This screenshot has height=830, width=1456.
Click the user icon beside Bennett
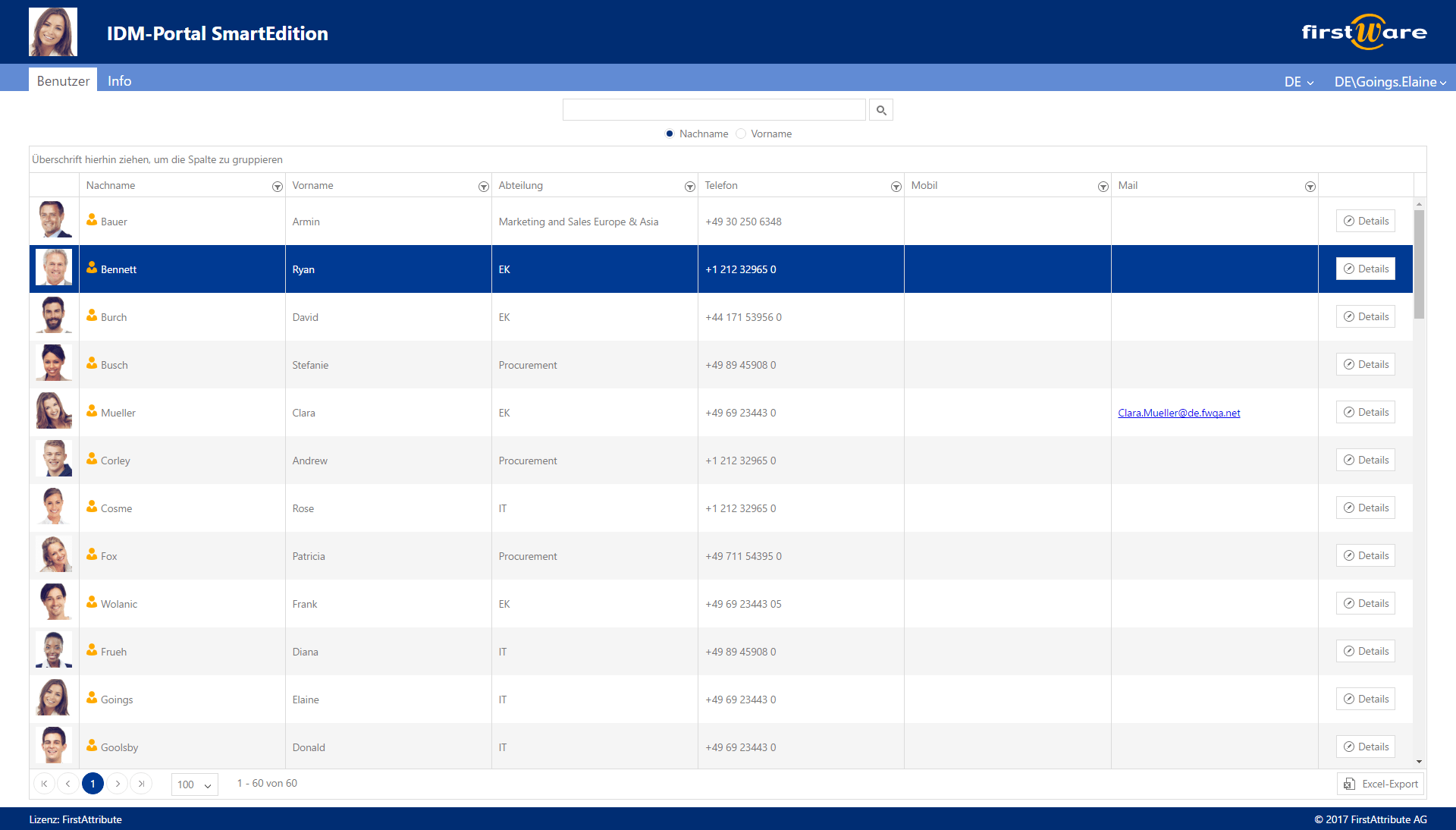(x=92, y=268)
